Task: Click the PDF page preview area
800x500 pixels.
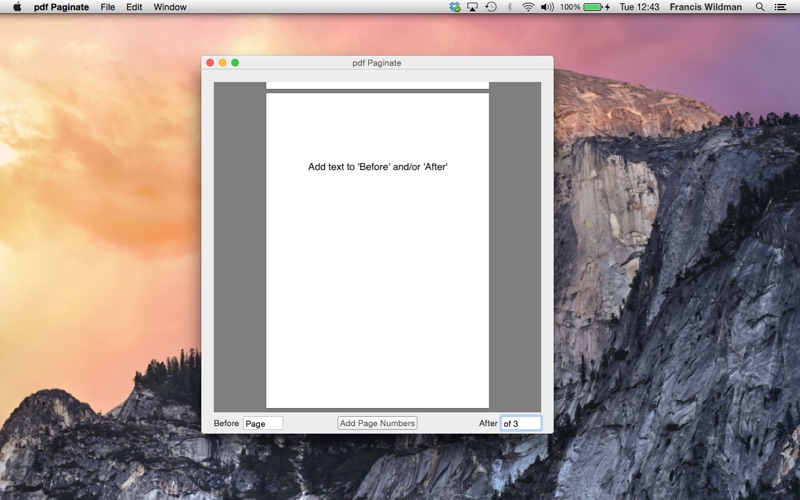Action: click(377, 246)
